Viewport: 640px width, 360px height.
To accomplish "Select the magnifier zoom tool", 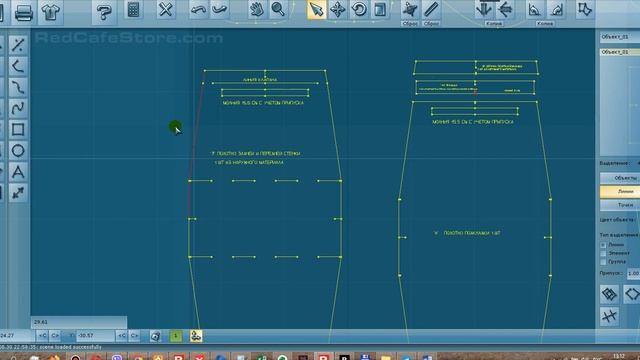I will tap(278, 9).
